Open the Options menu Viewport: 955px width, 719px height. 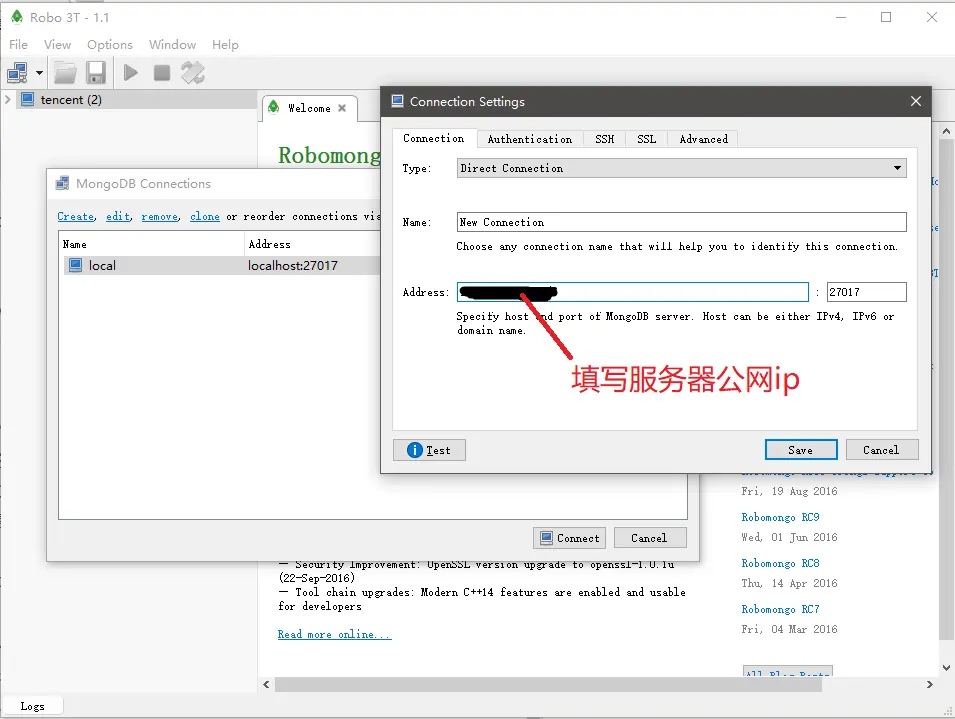click(110, 44)
